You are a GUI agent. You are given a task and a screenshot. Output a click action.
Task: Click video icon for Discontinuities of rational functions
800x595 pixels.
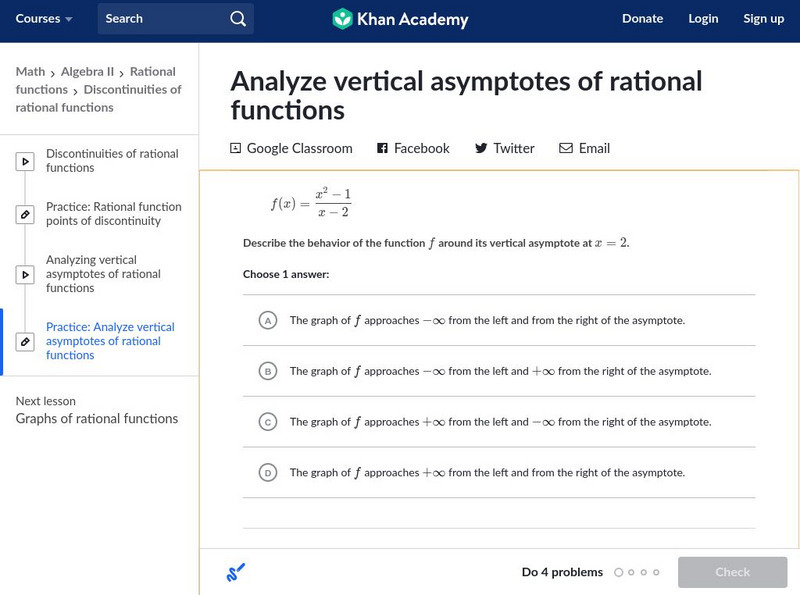[x=26, y=161]
